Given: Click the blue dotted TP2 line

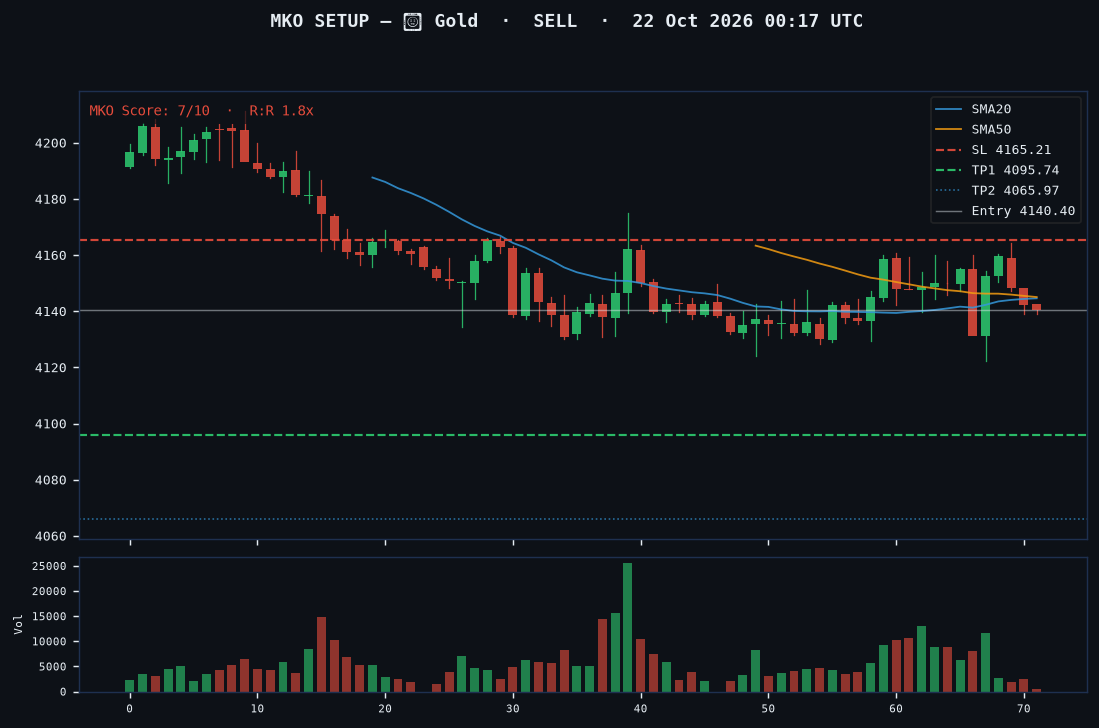Looking at the screenshot, I should (583, 519).
